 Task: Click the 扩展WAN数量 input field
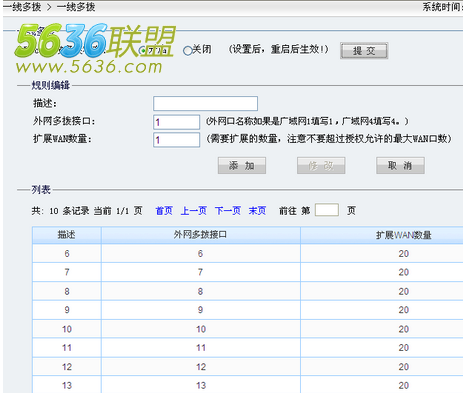pyautogui.click(x=176, y=140)
